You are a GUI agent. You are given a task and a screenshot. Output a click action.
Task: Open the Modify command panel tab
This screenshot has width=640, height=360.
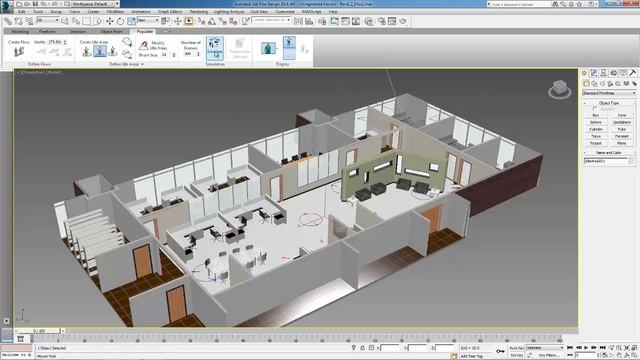(594, 73)
